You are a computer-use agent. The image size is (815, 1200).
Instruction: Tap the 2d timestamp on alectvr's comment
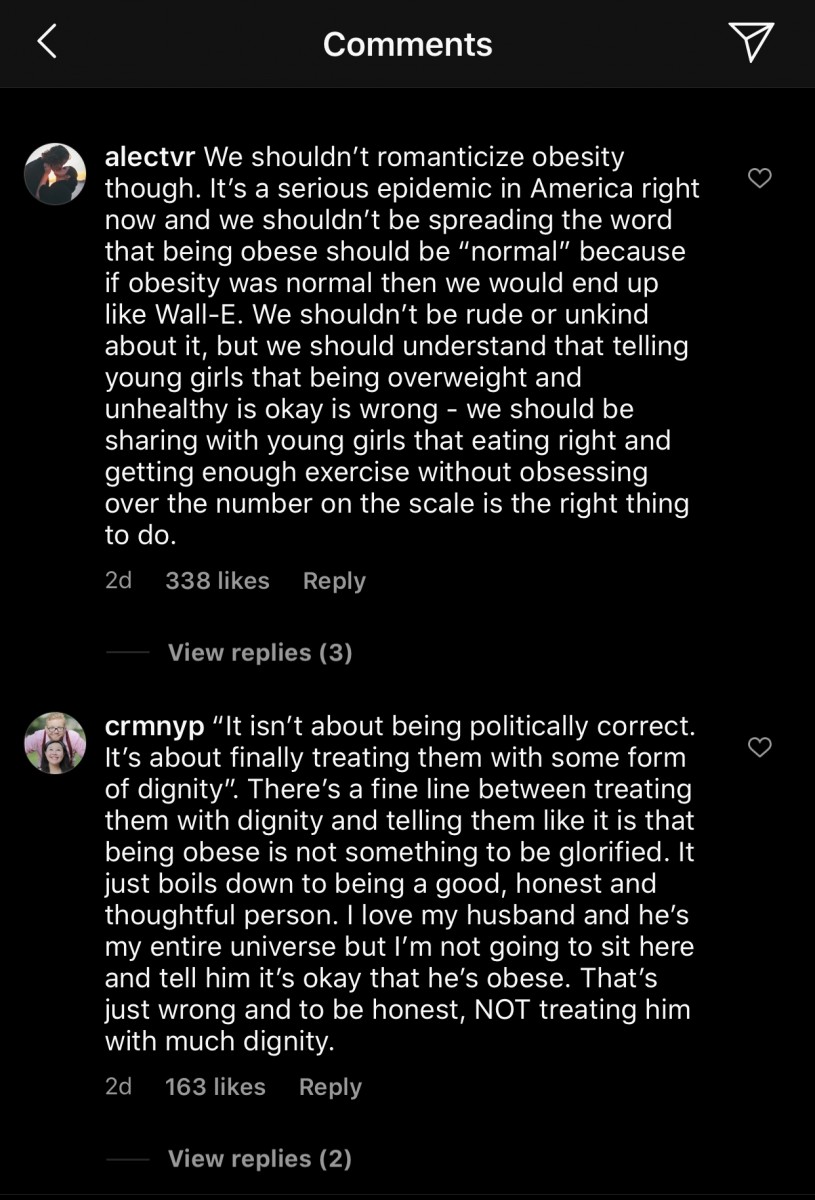(119, 581)
